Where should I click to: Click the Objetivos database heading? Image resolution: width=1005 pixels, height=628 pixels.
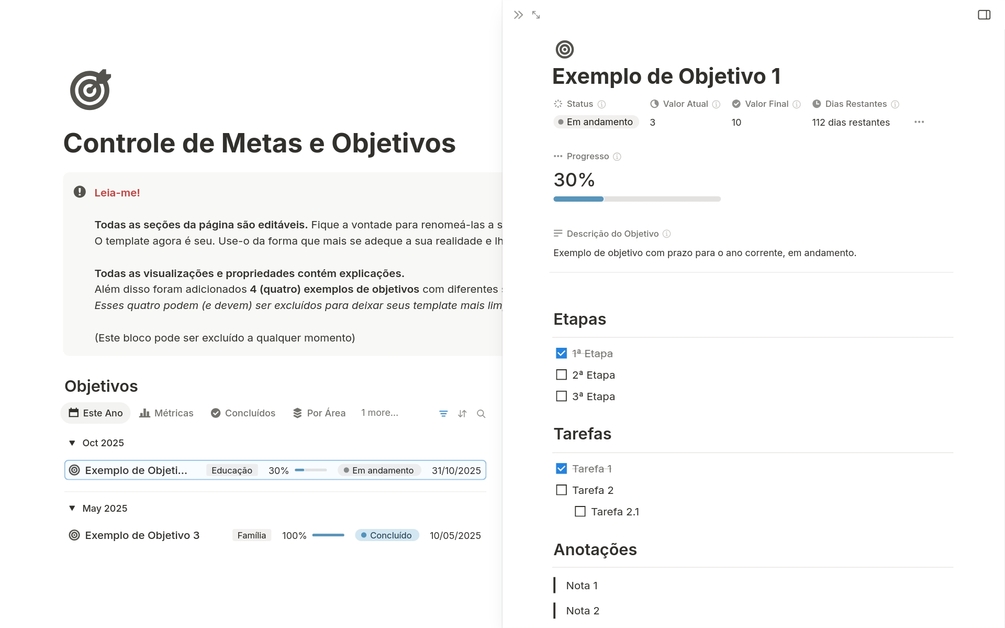click(101, 386)
